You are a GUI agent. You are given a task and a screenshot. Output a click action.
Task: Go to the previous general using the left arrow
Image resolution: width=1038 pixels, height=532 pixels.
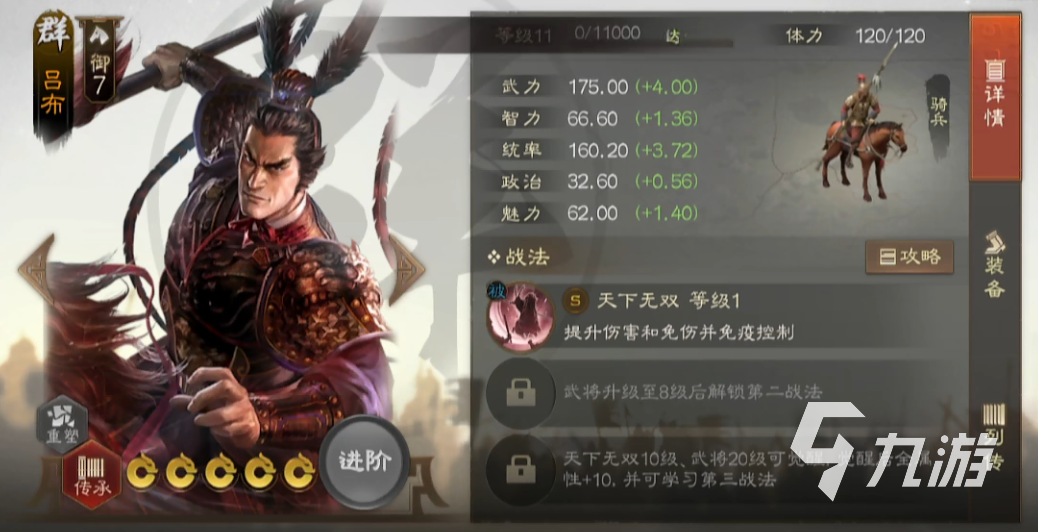[37, 269]
